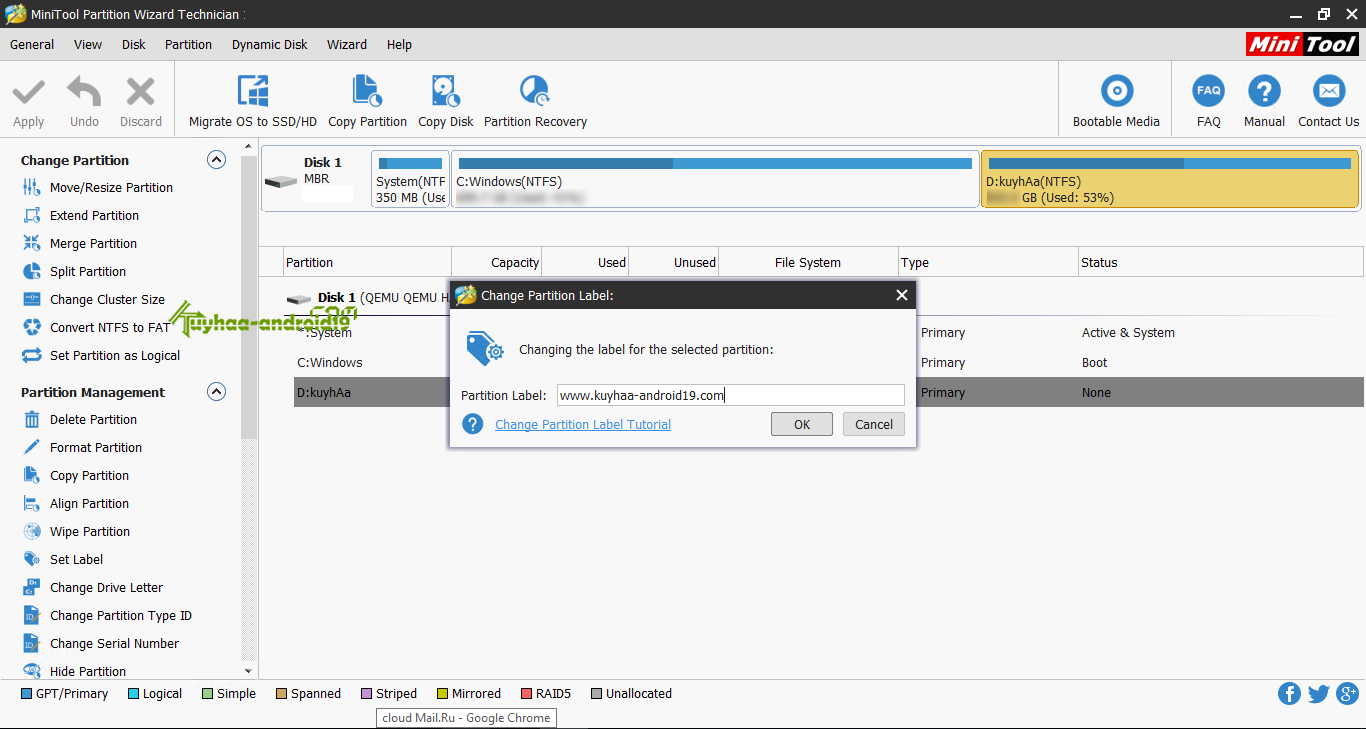
Task: Launch the Copy Disk wizard
Action: (x=446, y=101)
